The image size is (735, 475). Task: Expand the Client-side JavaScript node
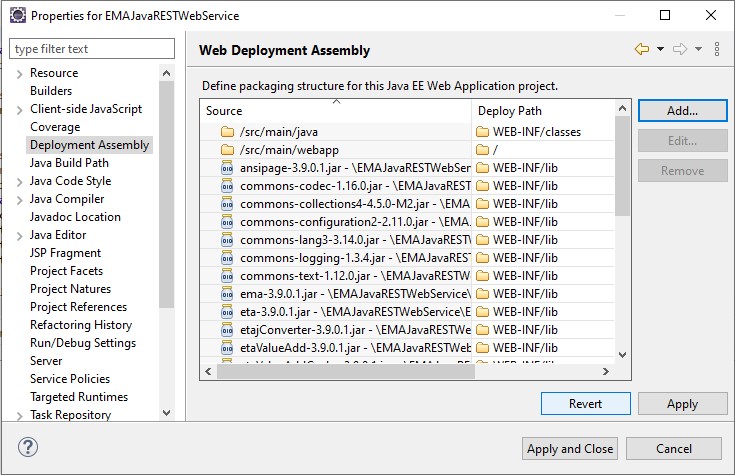[19, 110]
